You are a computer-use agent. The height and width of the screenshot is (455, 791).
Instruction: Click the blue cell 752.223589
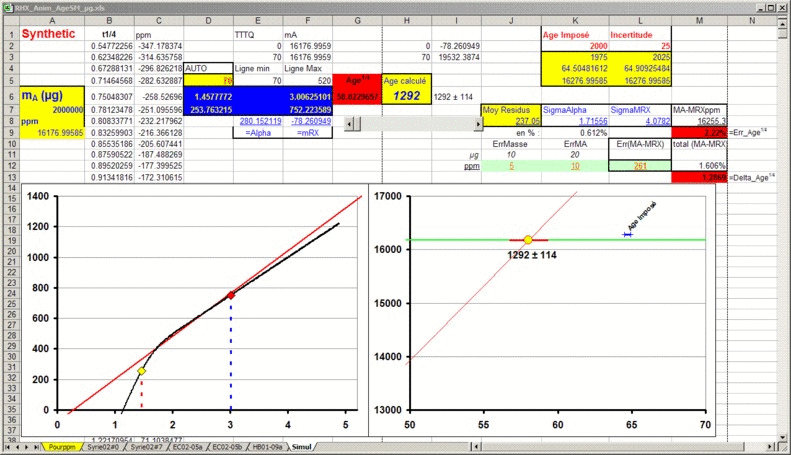tap(308, 110)
